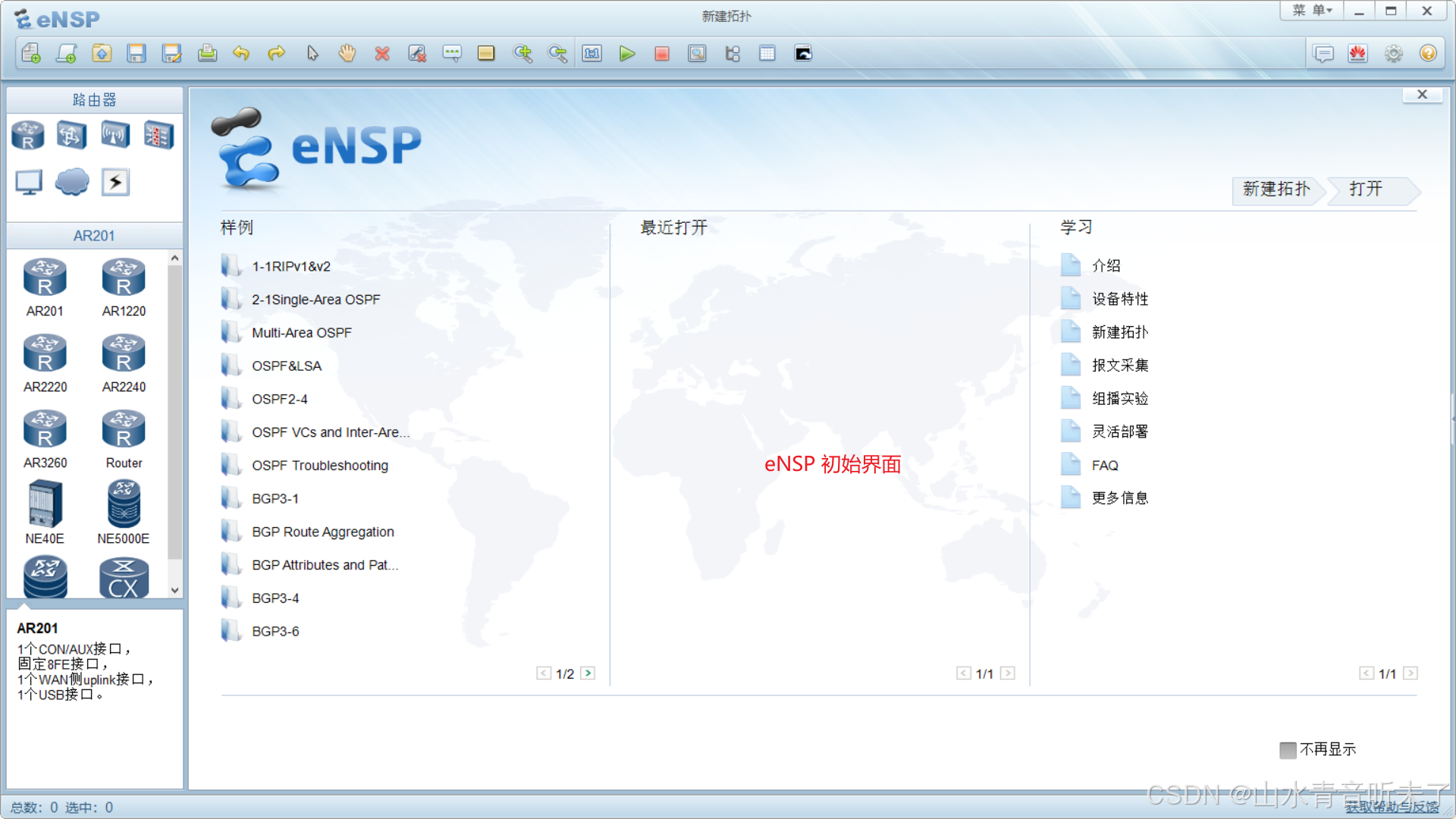Select the cloud device category icon
The height and width of the screenshot is (819, 1456).
72,182
